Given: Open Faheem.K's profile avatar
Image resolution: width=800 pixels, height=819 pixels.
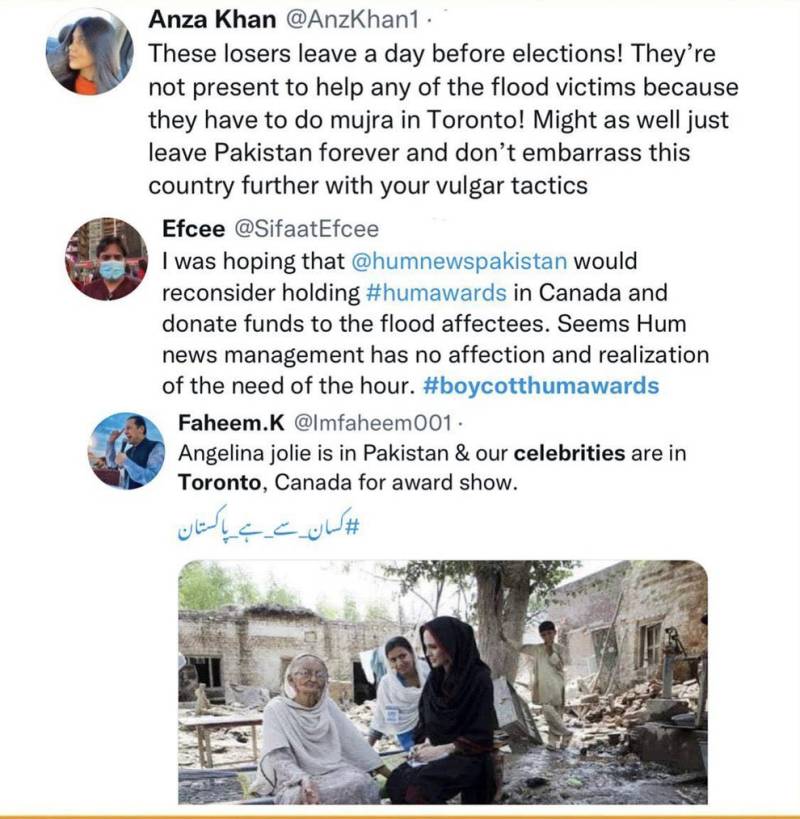Looking at the screenshot, I should (126, 450).
